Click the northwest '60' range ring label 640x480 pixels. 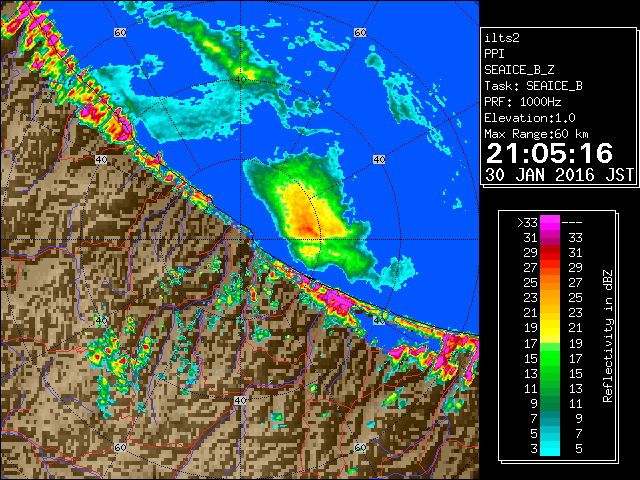(120, 32)
